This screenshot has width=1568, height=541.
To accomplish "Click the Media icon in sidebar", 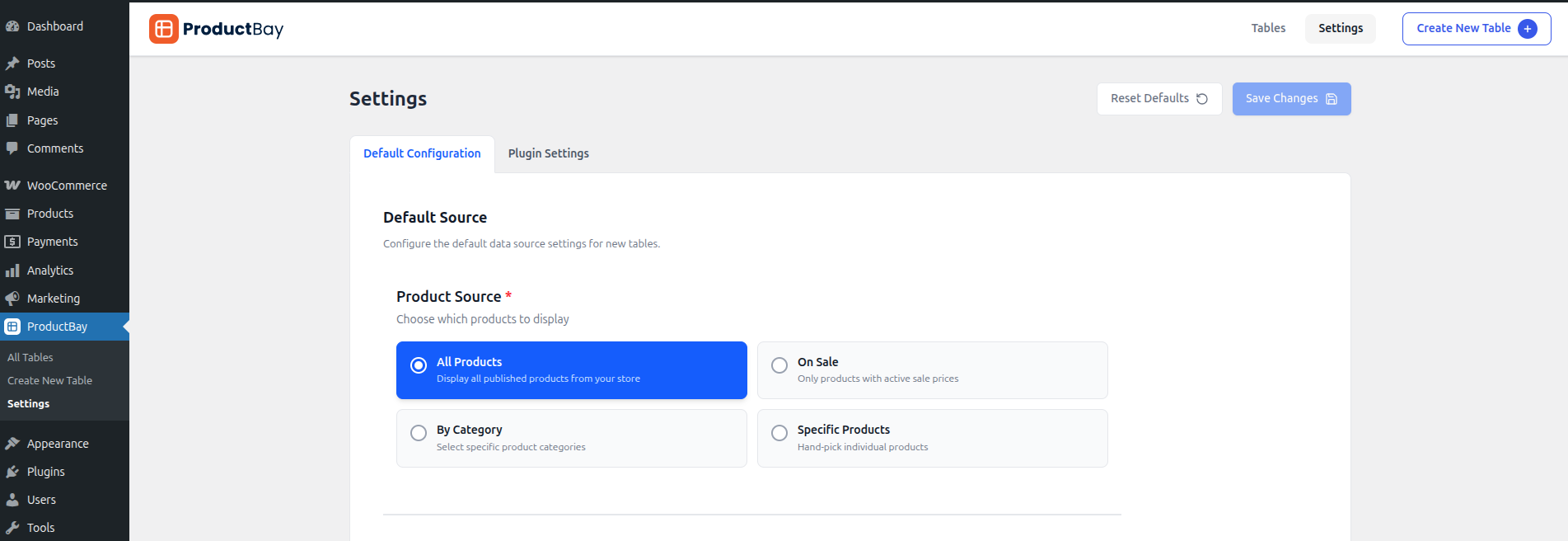I will [12, 92].
